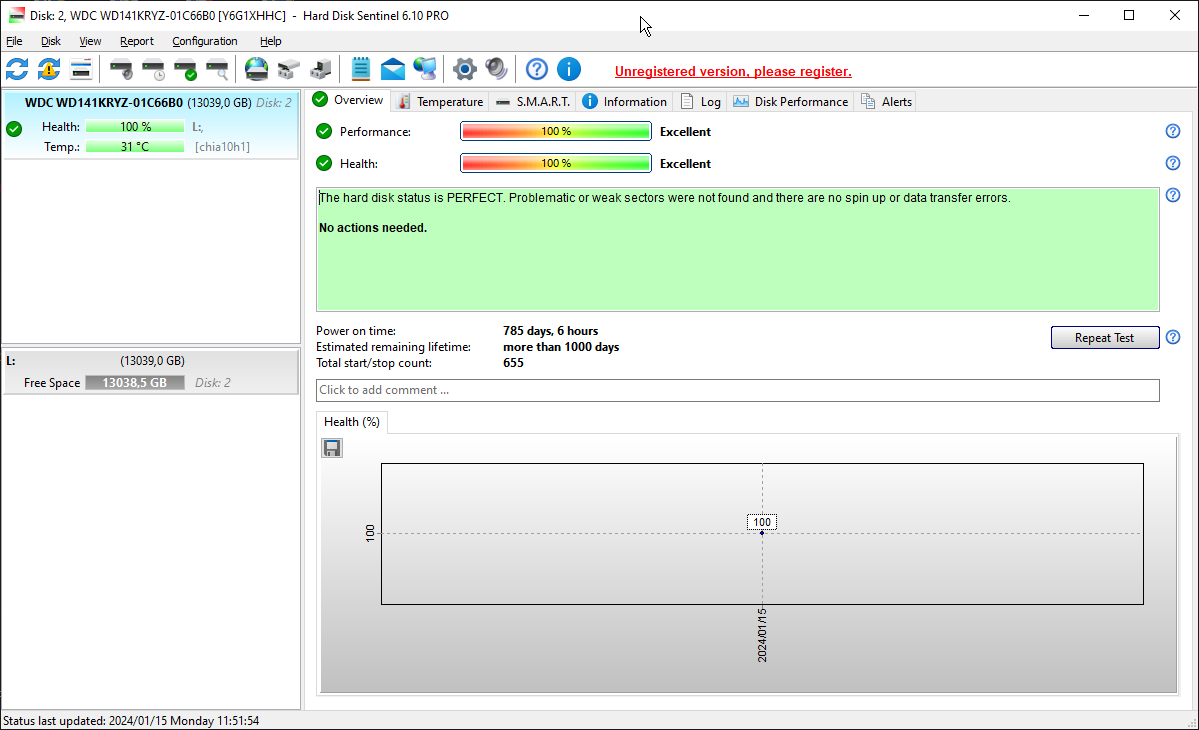This screenshot has height=730, width=1199.
Task: Click the 'more than 1000 days' lifetime value
Action: pyautogui.click(x=561, y=347)
